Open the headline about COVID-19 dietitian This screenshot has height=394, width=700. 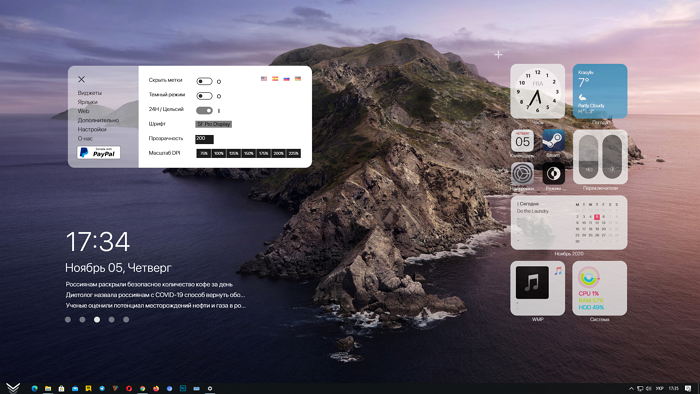click(x=155, y=295)
